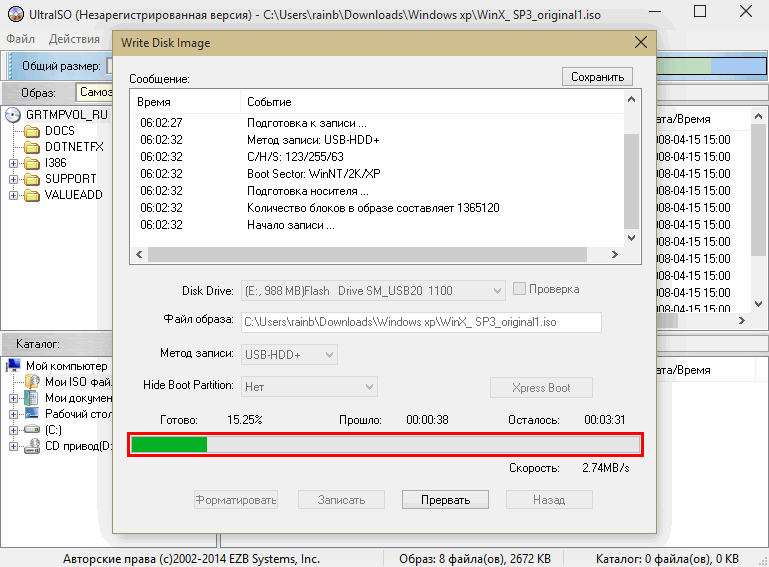Image resolution: width=769 pixels, height=567 pixels.
Task: Click file list scroll down arrow in main window
Action: (758, 304)
